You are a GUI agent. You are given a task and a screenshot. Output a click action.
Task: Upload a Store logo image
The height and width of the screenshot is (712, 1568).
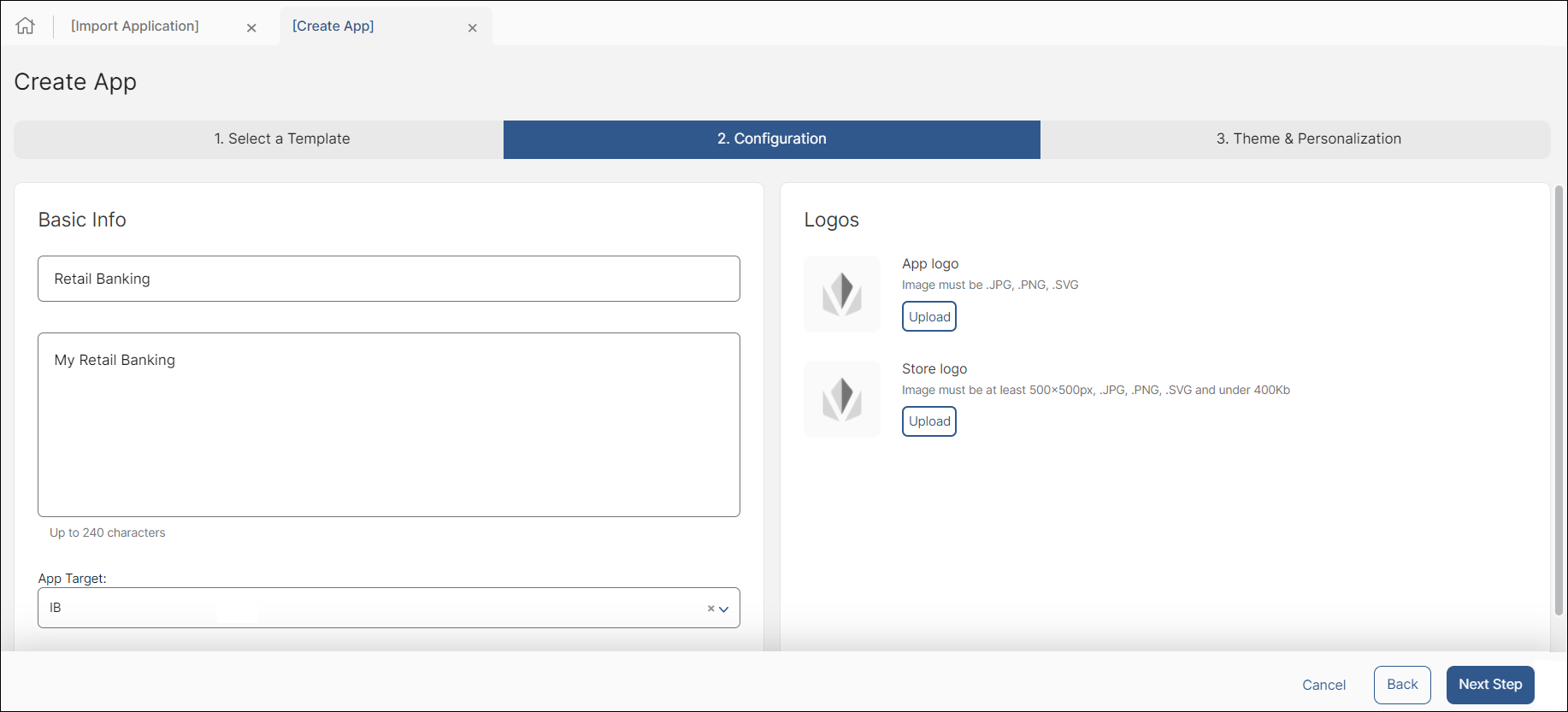tap(929, 421)
